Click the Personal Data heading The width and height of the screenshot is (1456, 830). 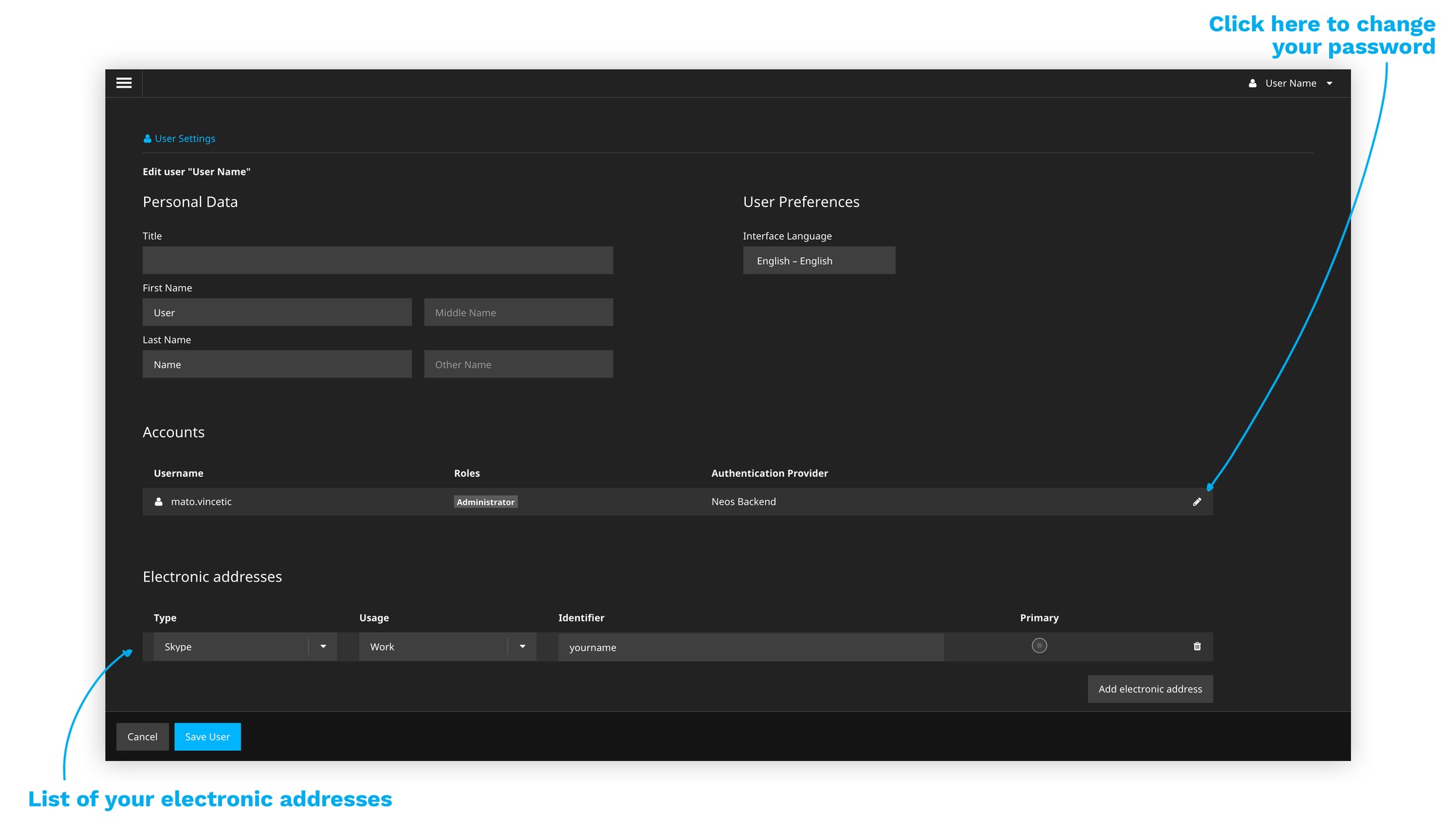pos(190,201)
